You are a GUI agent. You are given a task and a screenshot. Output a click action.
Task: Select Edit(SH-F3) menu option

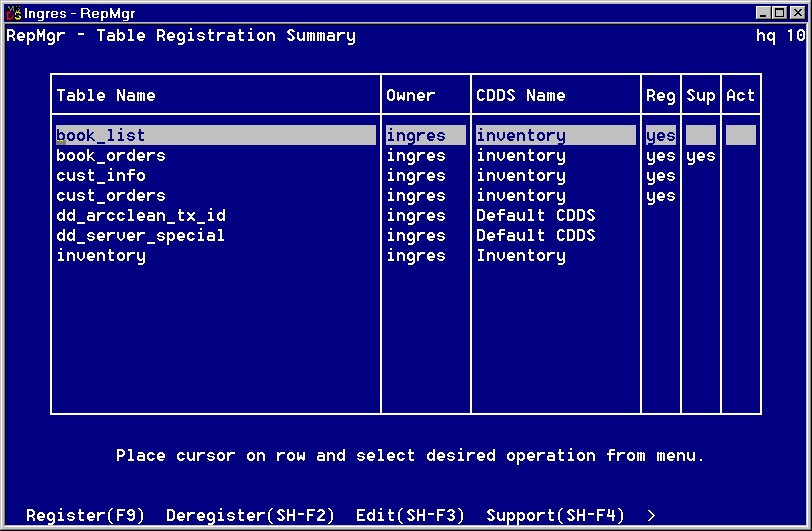tap(410, 515)
